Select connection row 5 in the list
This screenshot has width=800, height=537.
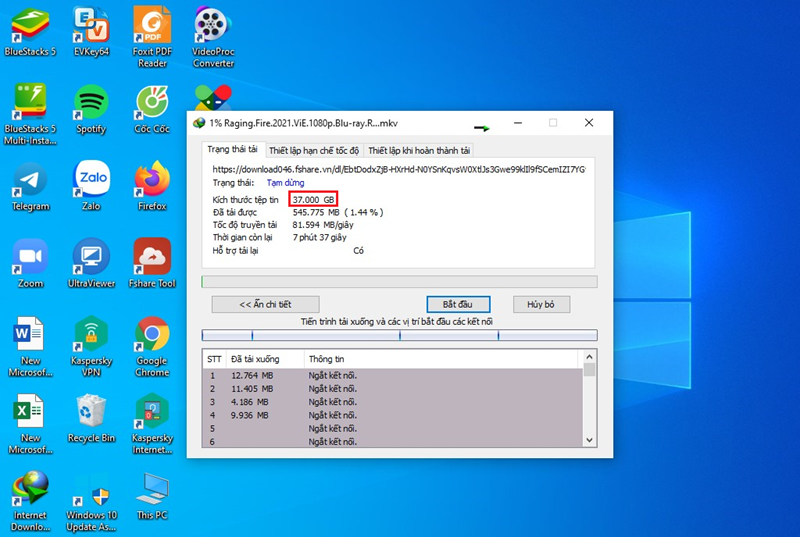click(392, 428)
